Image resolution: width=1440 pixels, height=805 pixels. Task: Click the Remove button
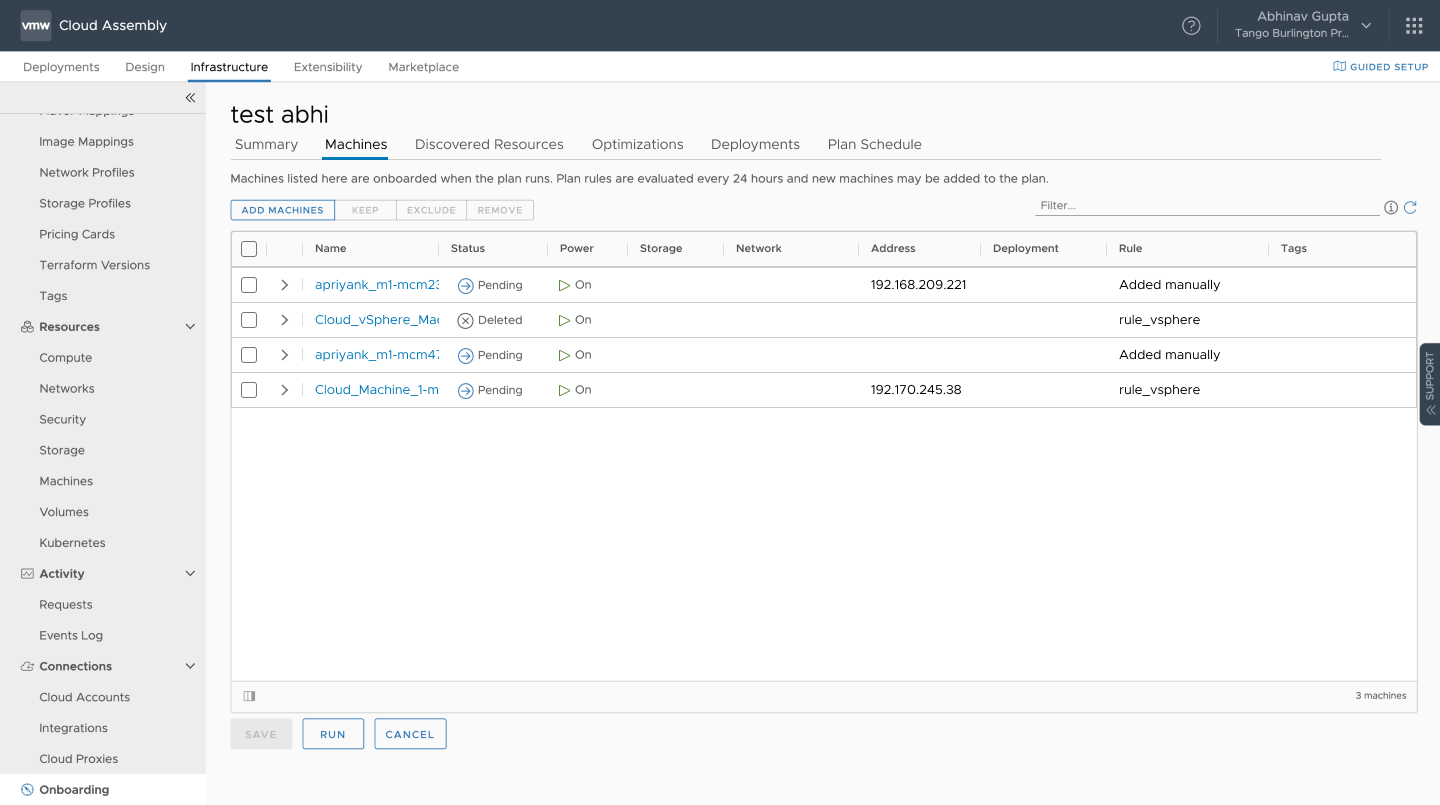coord(500,210)
